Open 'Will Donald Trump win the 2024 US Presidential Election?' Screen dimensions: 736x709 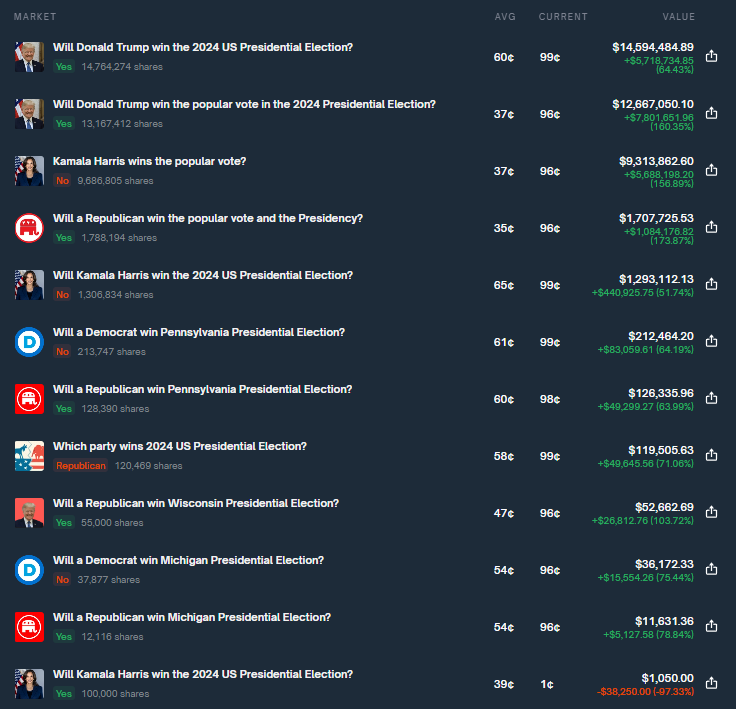(202, 47)
